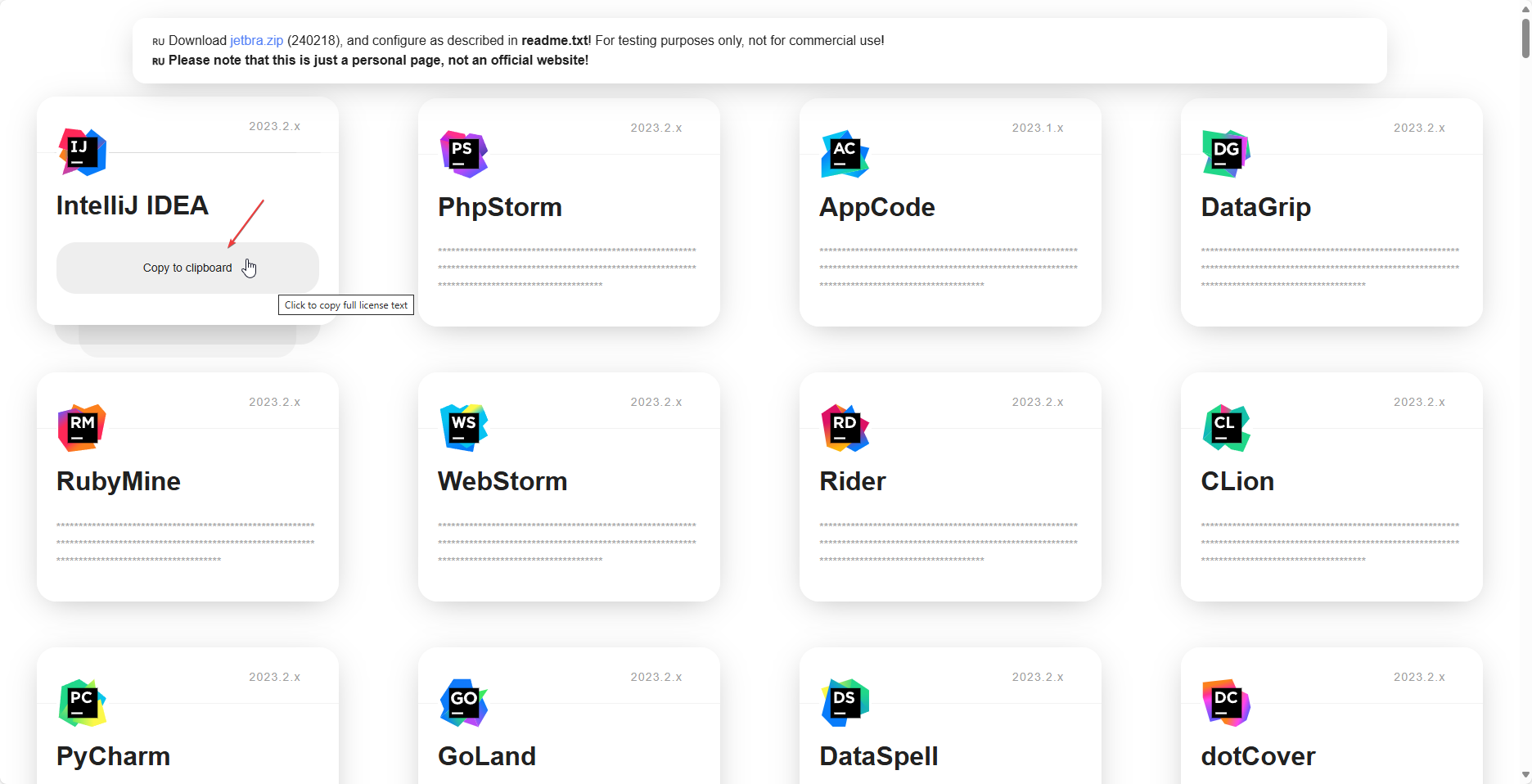Click the RubyMine card title
The height and width of the screenshot is (784, 1532).
coord(119,481)
